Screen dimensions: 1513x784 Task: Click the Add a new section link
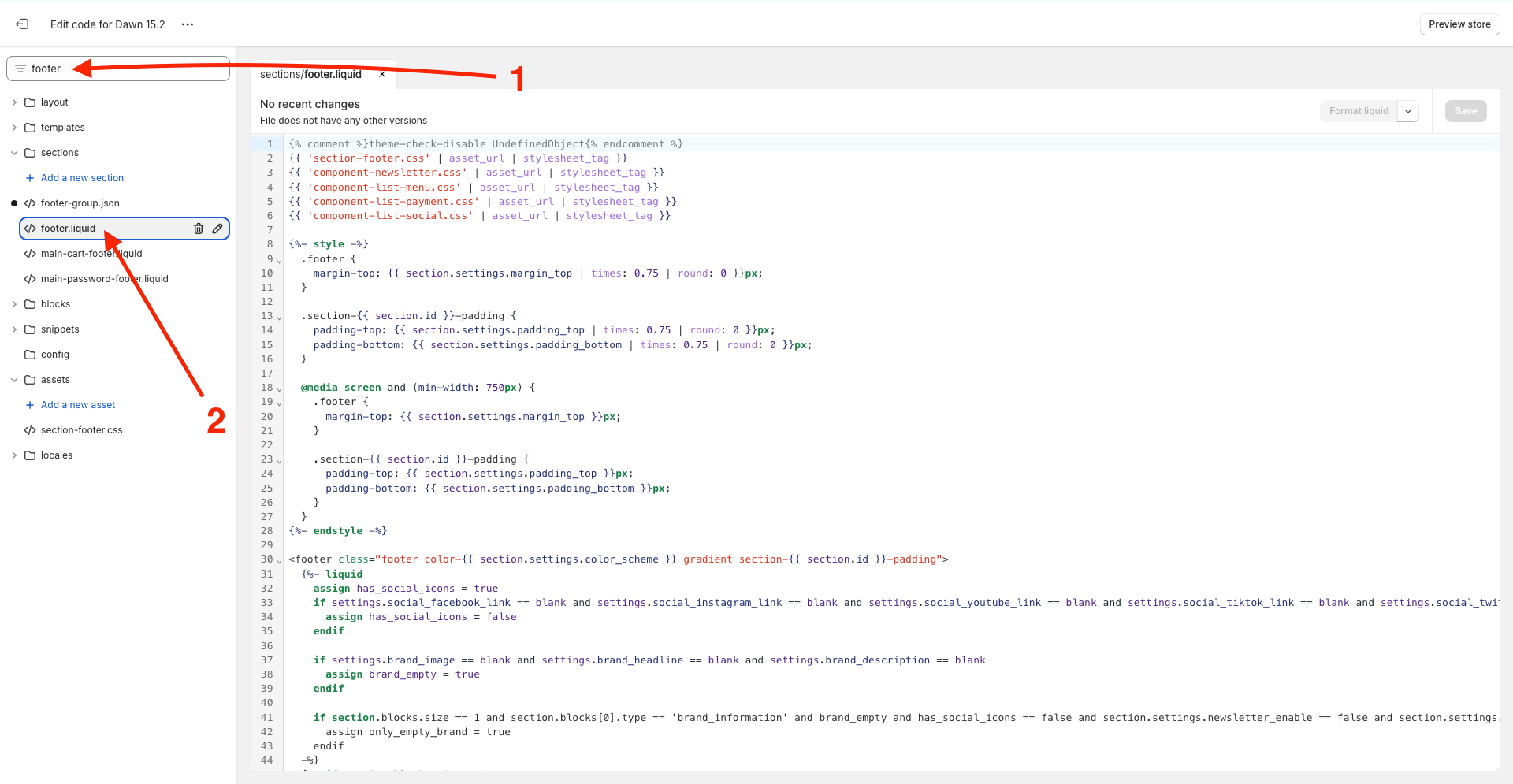82,178
